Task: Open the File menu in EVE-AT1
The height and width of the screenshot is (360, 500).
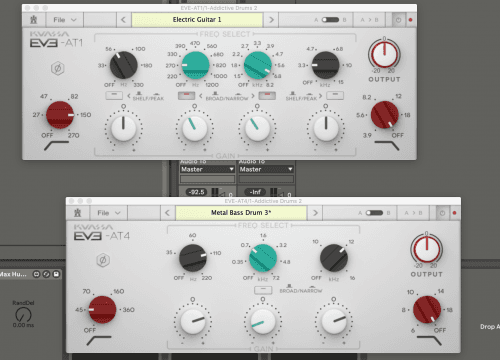Action: click(x=65, y=20)
